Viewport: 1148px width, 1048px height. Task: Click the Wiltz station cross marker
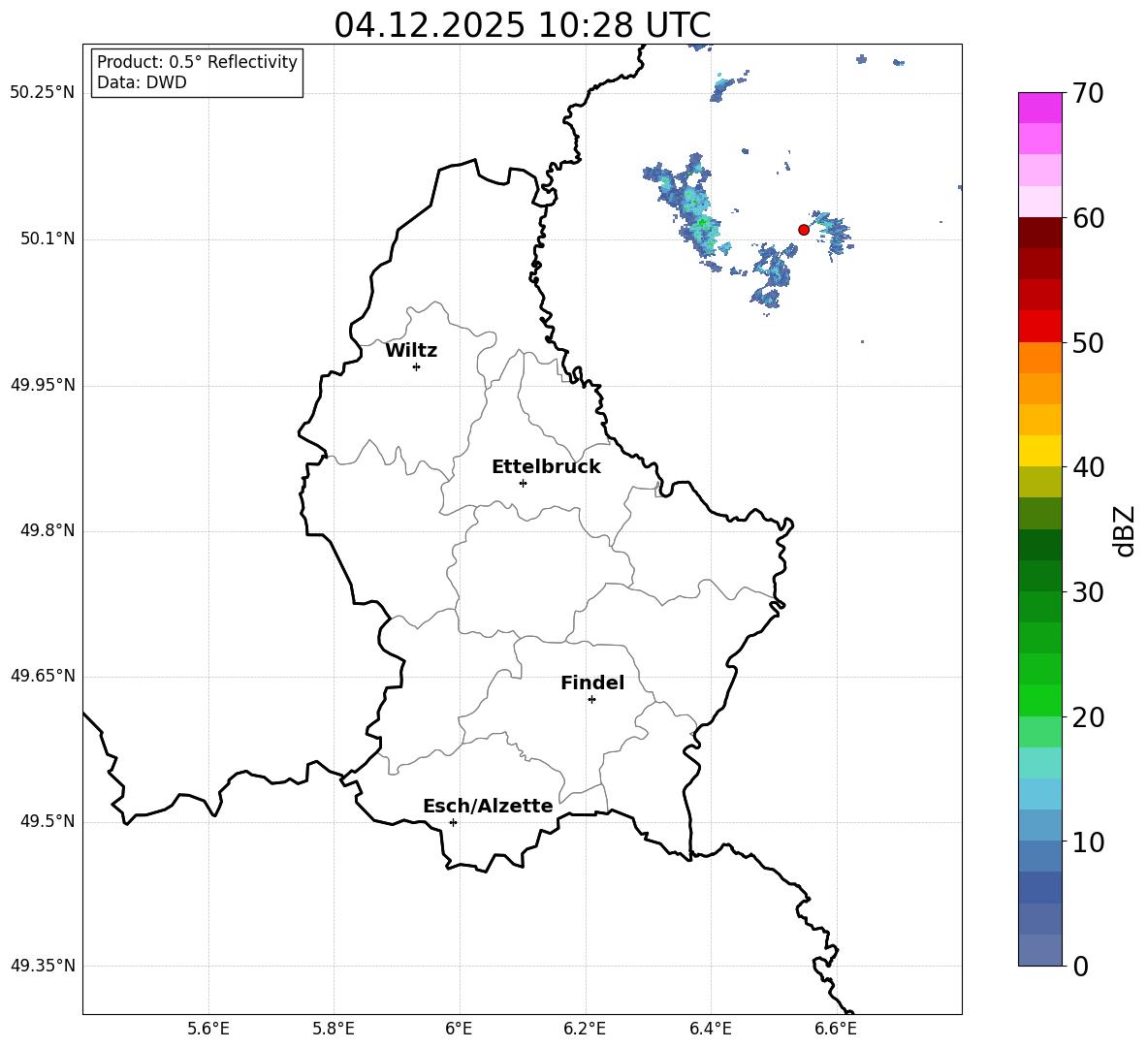[x=417, y=366]
